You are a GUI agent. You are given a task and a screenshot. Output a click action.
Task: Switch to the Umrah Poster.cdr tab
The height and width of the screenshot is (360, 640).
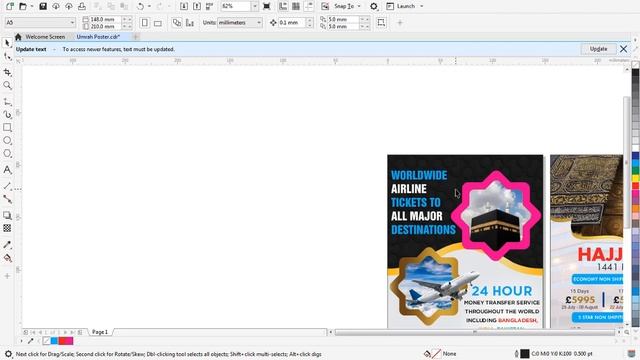coord(98,37)
